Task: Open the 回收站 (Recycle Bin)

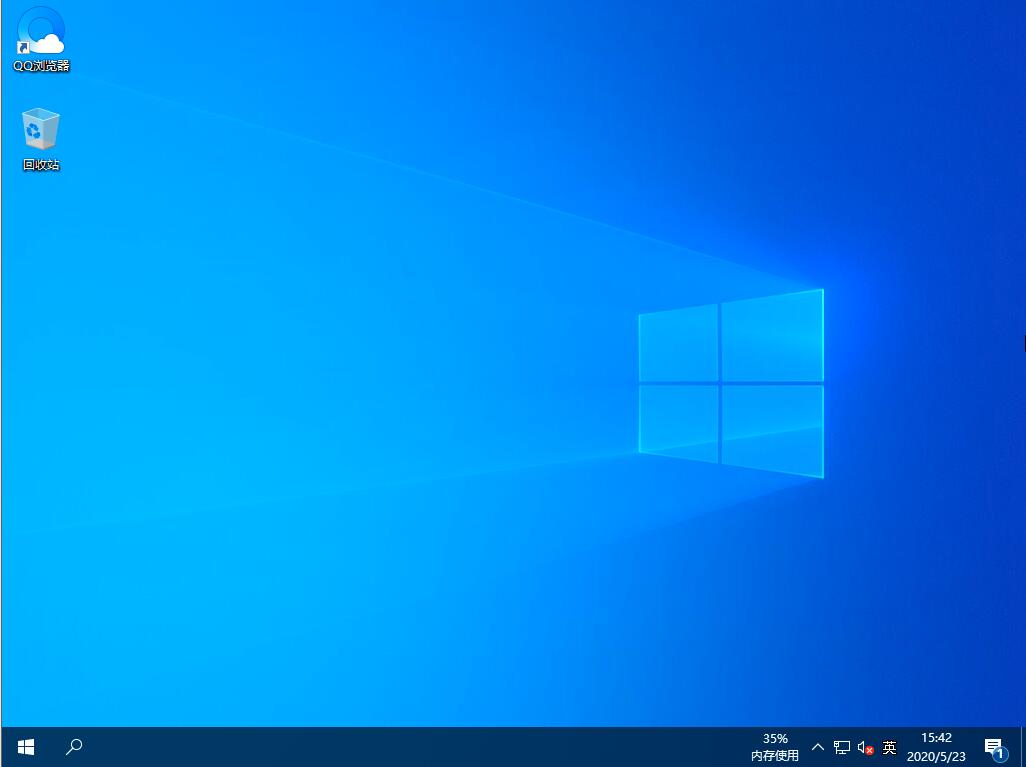Action: pyautogui.click(x=40, y=128)
